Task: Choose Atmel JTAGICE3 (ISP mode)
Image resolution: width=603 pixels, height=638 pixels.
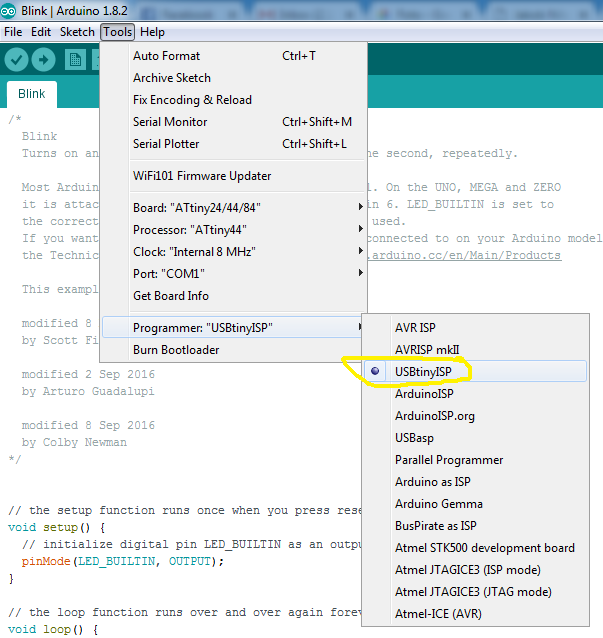Action: (x=475, y=570)
